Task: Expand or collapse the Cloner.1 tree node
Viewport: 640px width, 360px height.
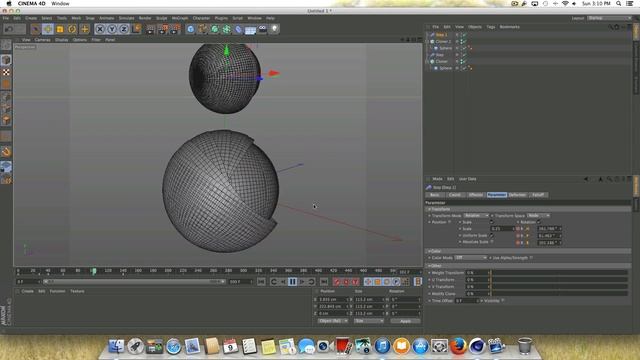Action: pyautogui.click(x=427, y=41)
